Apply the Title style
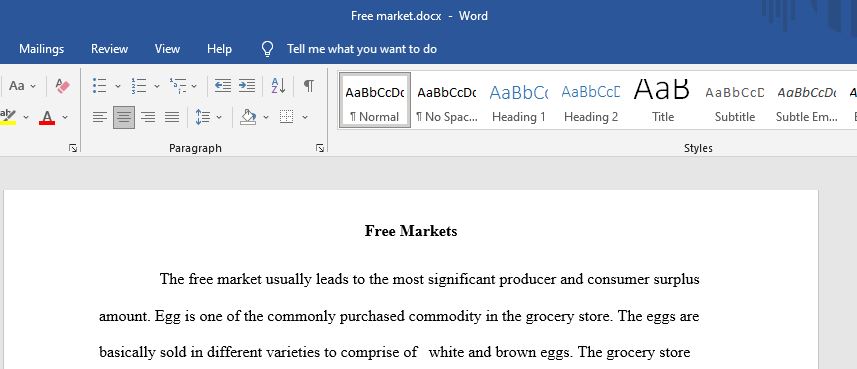857x369 pixels. pyautogui.click(x=662, y=101)
